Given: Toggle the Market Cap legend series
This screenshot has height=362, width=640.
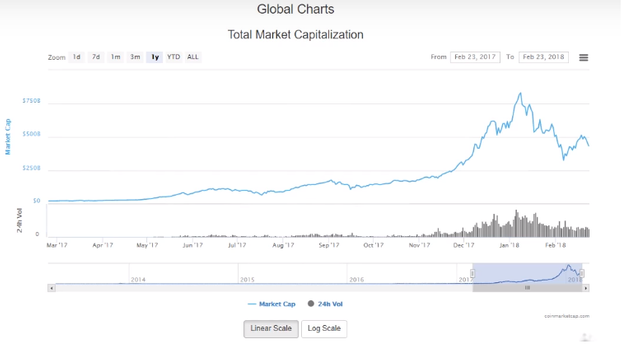Looking at the screenshot, I should coord(271,304).
